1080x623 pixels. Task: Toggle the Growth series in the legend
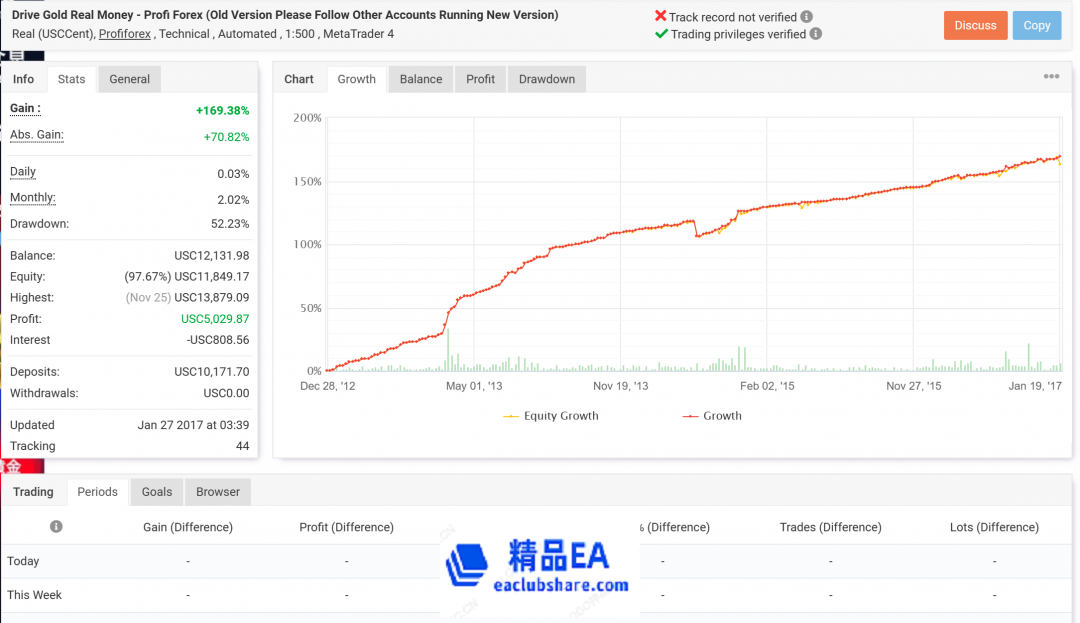click(x=710, y=415)
